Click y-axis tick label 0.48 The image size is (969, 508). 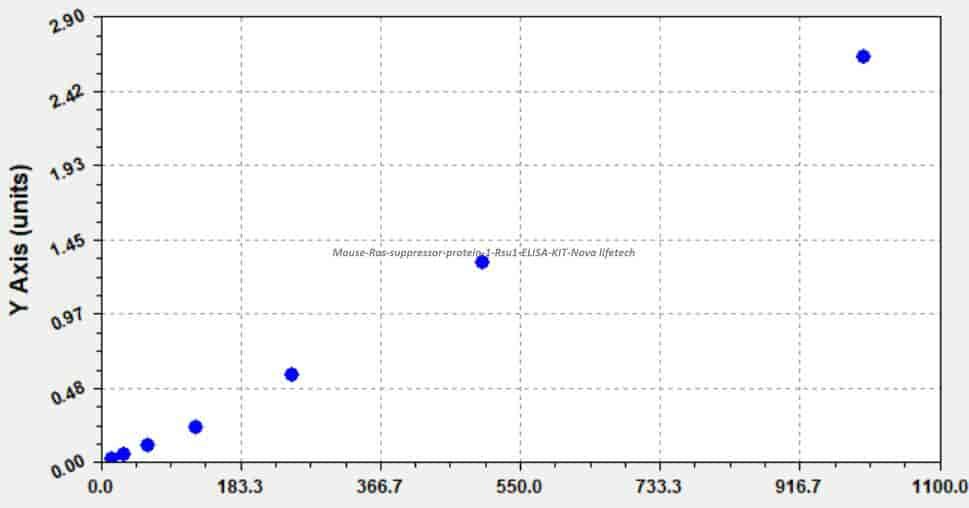[68, 392]
